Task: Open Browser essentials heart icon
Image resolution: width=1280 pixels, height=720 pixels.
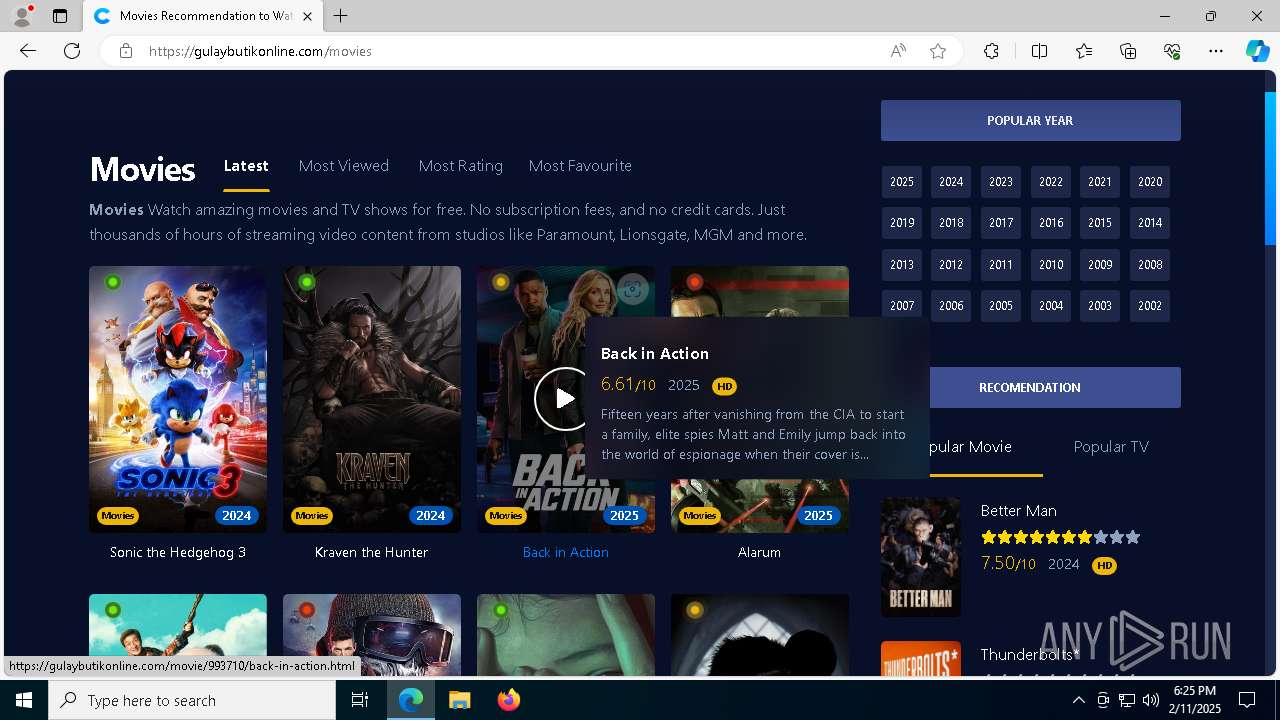Action: coord(1172,51)
